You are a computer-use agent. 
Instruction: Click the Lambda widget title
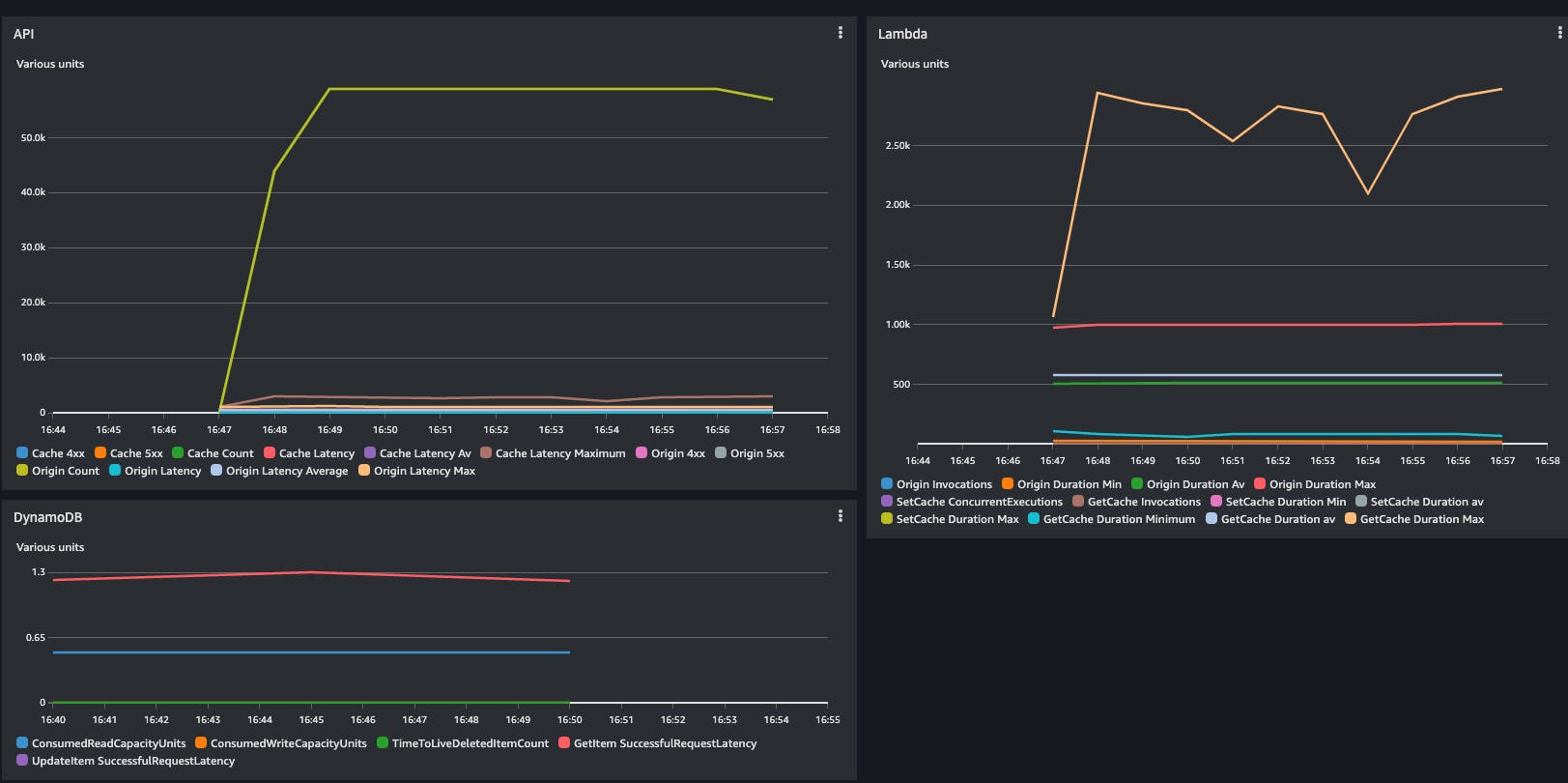click(902, 34)
